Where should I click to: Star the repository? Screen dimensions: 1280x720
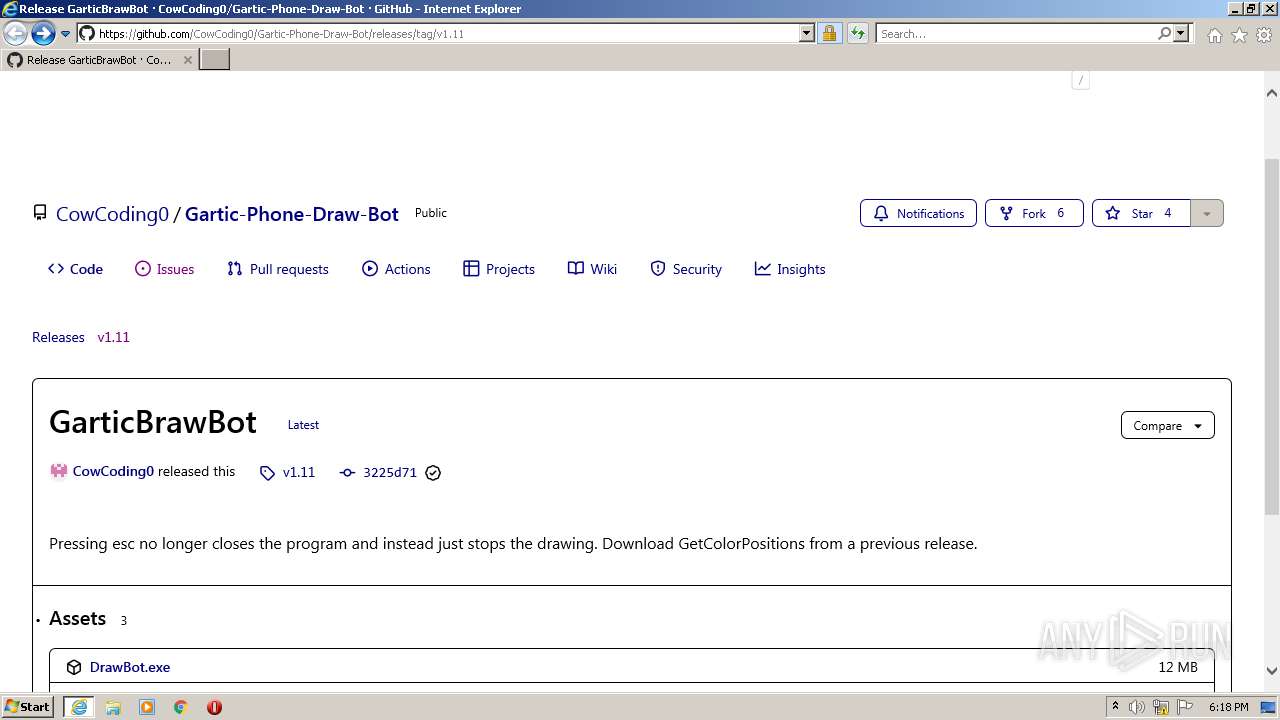click(1141, 213)
